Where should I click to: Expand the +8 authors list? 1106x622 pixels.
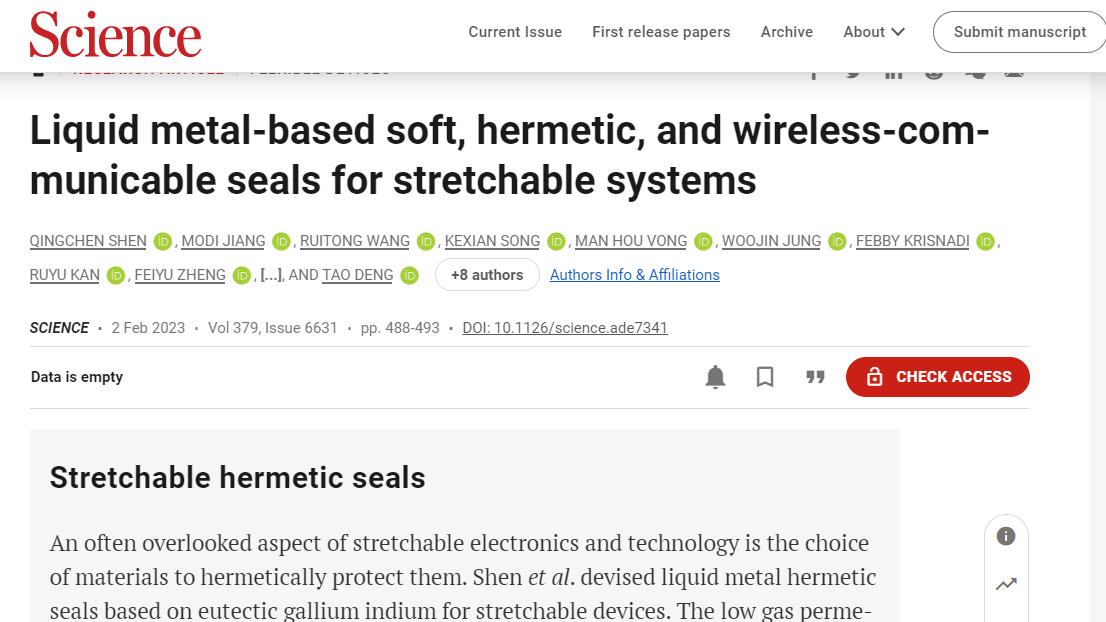487,275
